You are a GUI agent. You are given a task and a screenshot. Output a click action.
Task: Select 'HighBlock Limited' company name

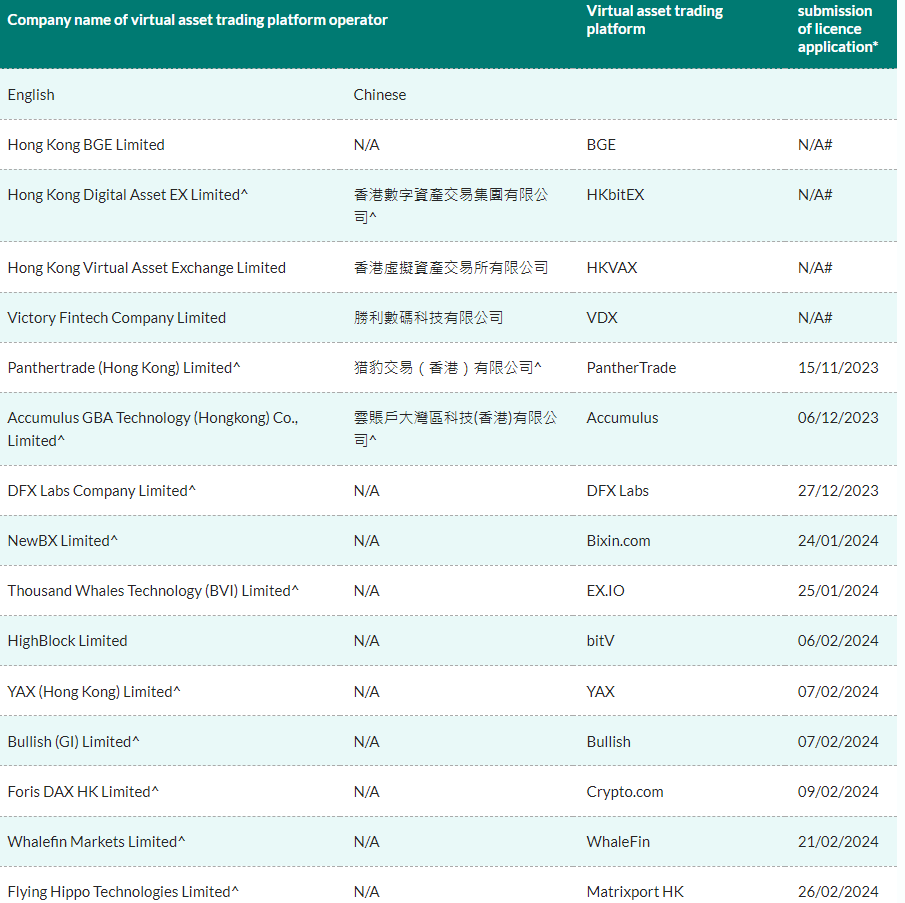(x=68, y=641)
